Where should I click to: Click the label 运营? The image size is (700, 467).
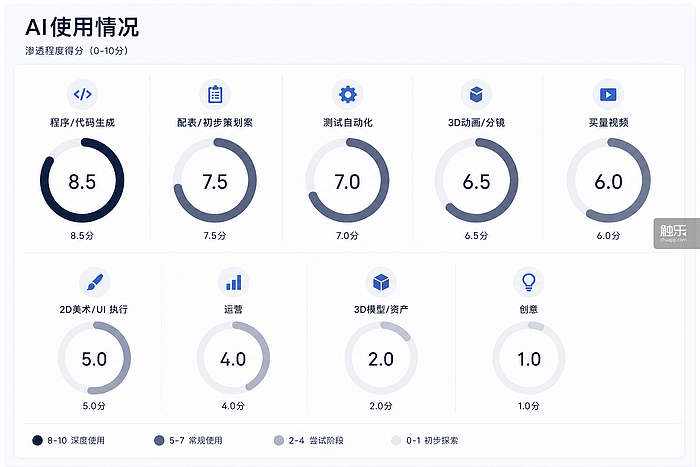pyautogui.click(x=233, y=309)
